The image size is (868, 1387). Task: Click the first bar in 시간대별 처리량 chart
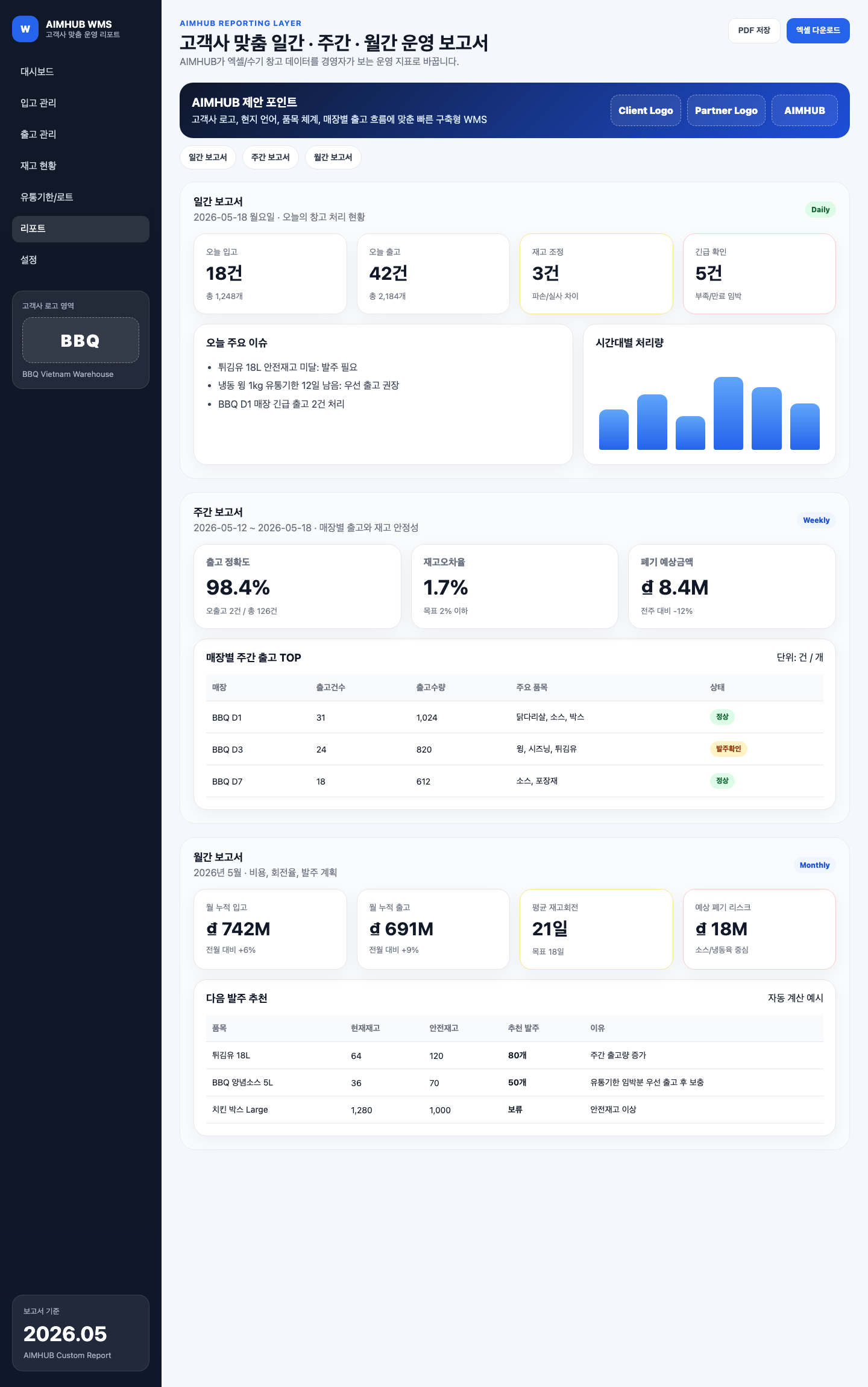[x=614, y=430]
